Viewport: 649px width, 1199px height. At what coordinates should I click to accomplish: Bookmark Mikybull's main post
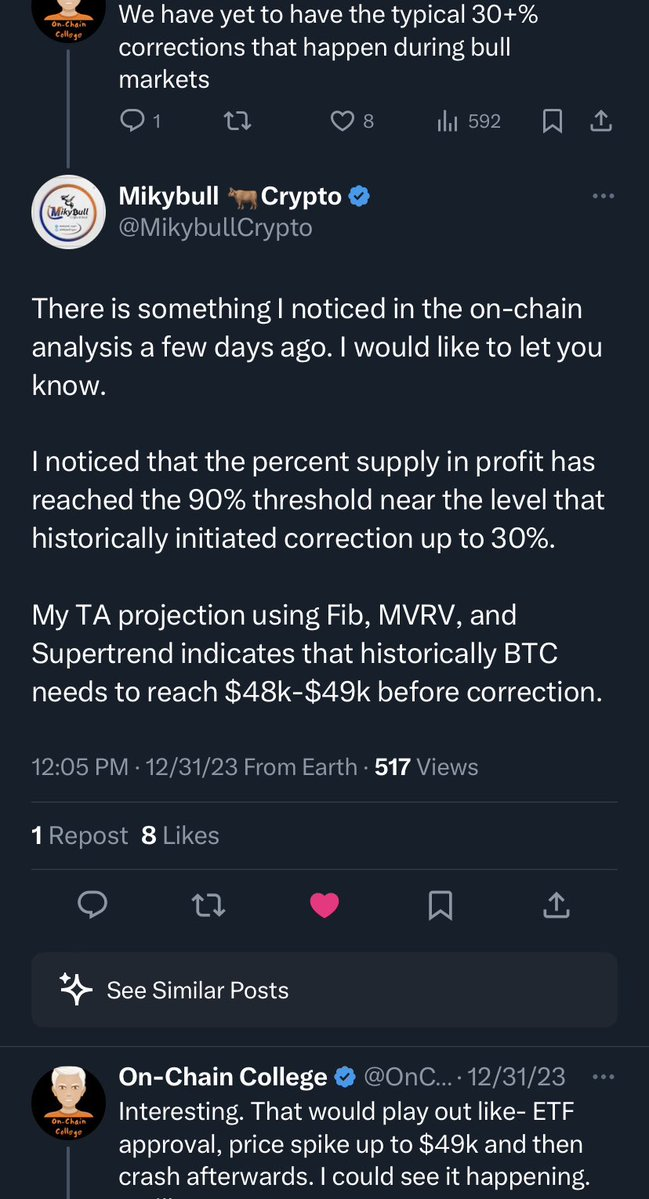[x=440, y=906]
